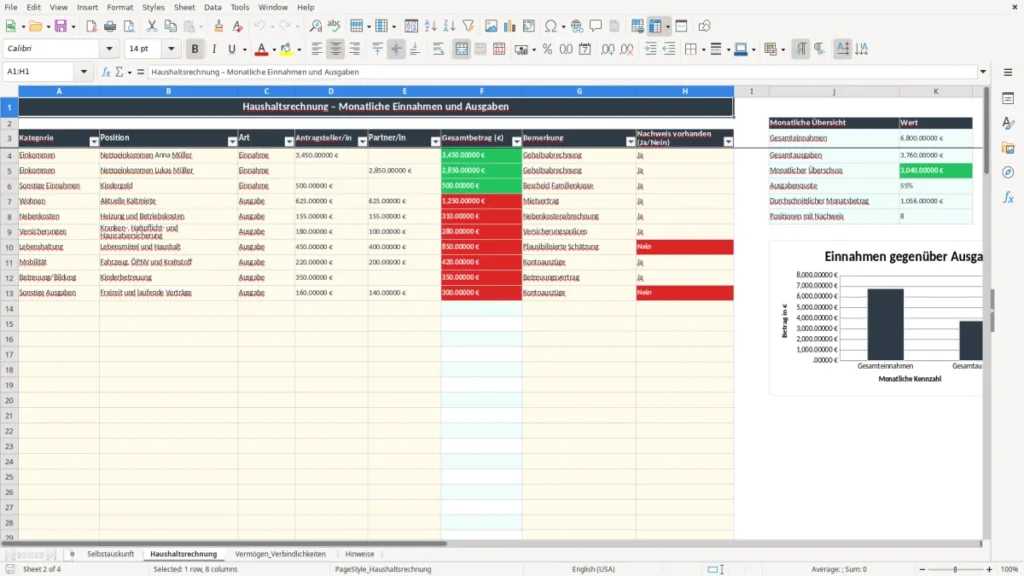Toggle Wrap Text option
1024x576 pixels.
(x=438, y=49)
